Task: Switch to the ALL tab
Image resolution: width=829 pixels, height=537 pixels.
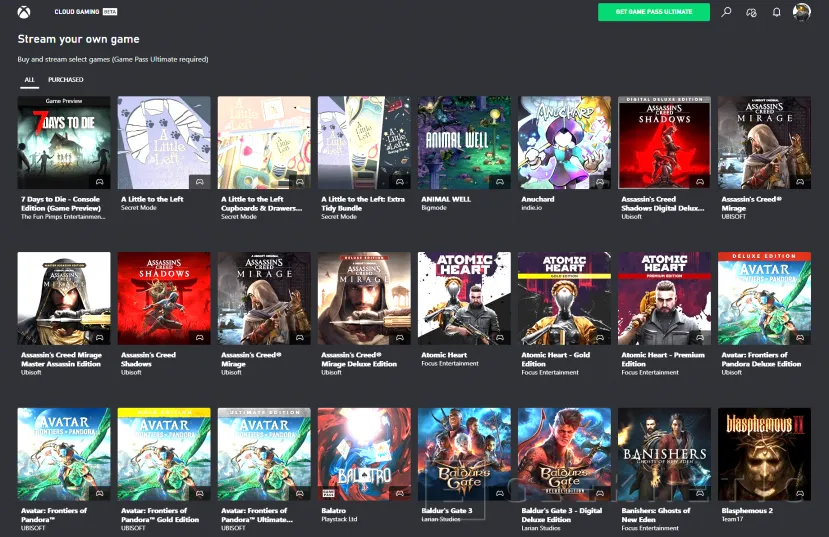Action: [30, 80]
